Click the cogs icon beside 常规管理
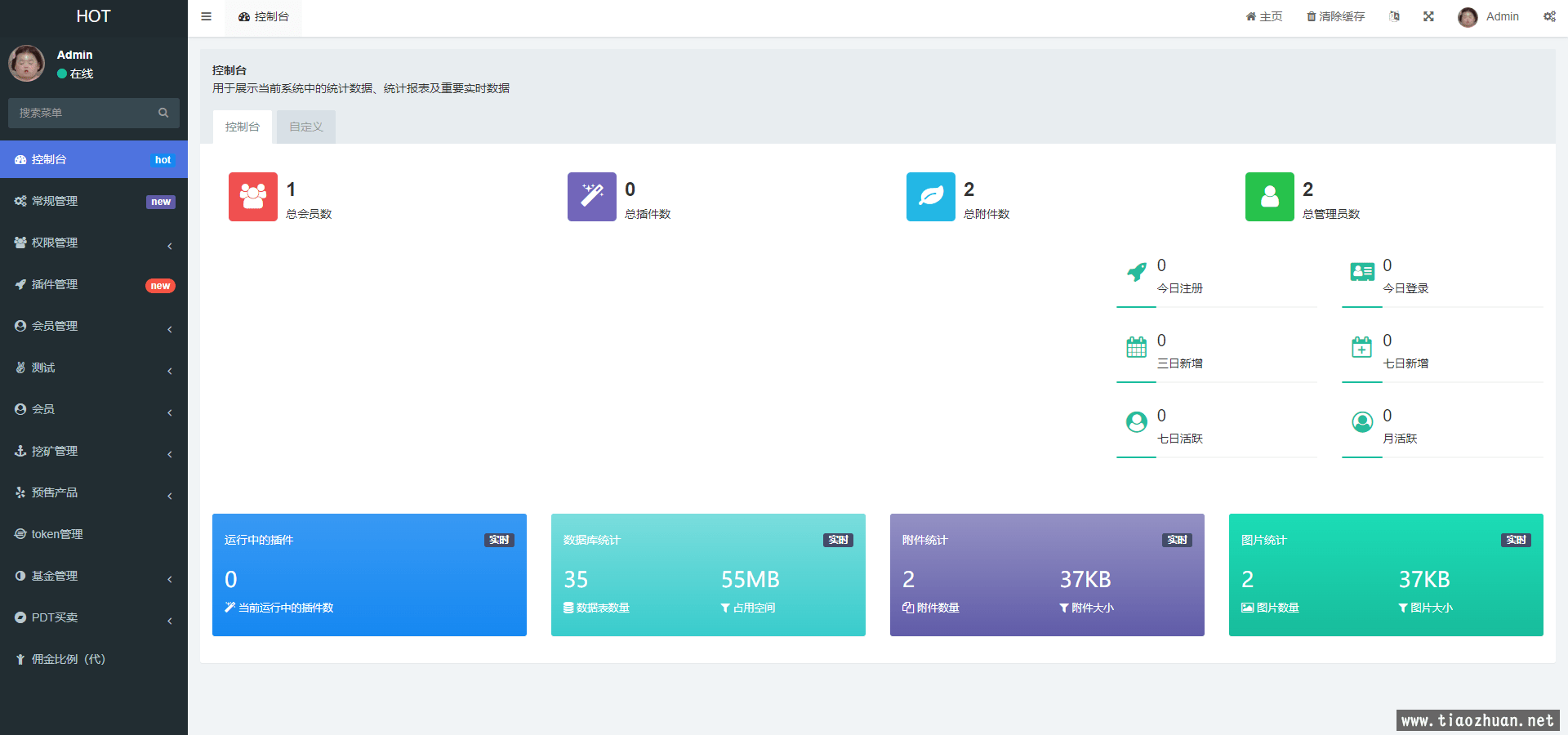 [x=20, y=201]
